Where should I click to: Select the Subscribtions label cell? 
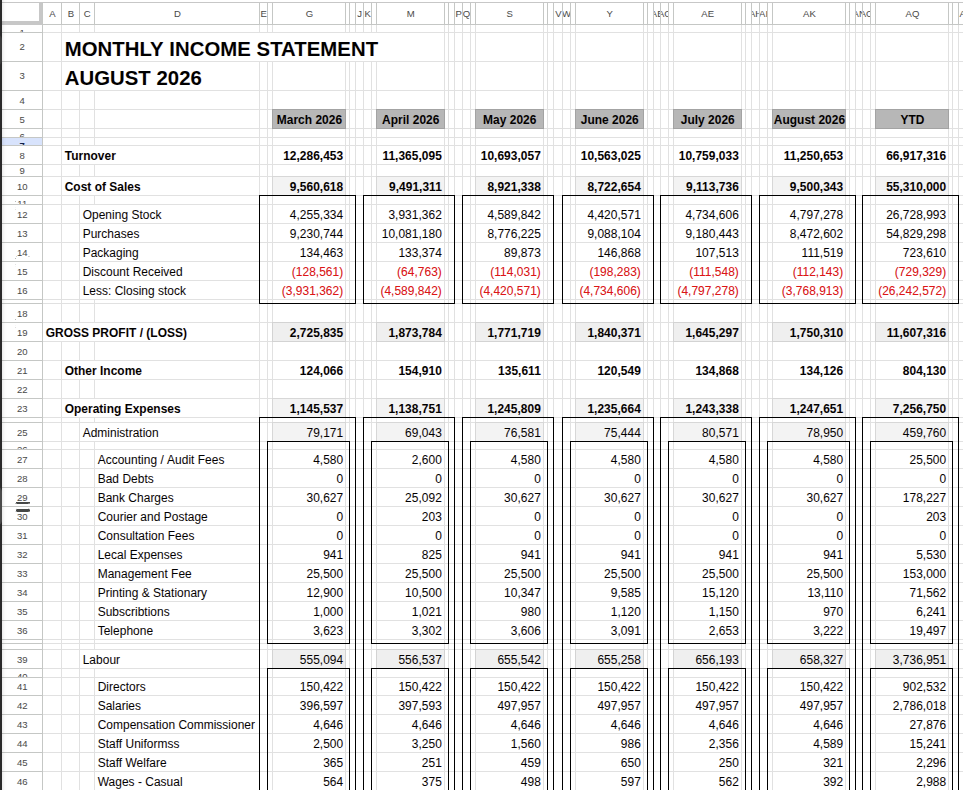[133, 612]
